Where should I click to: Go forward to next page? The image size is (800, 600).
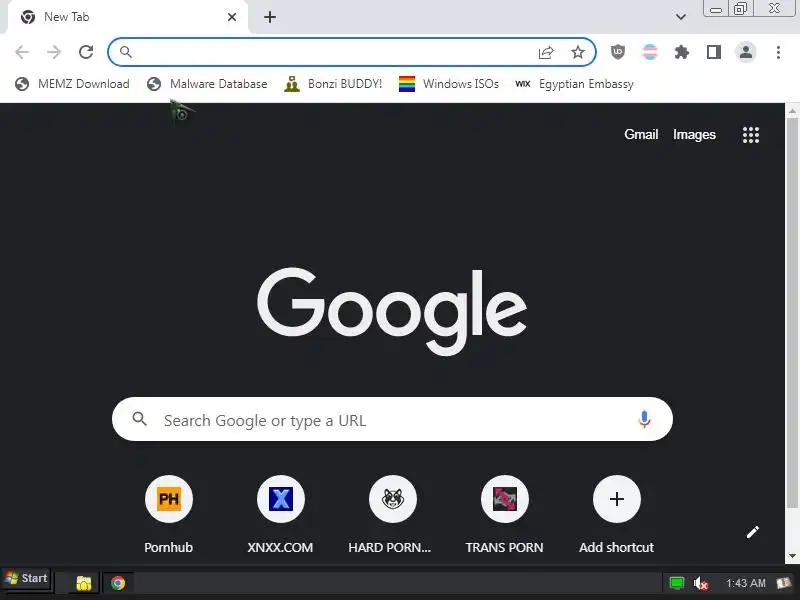pyautogui.click(x=54, y=52)
